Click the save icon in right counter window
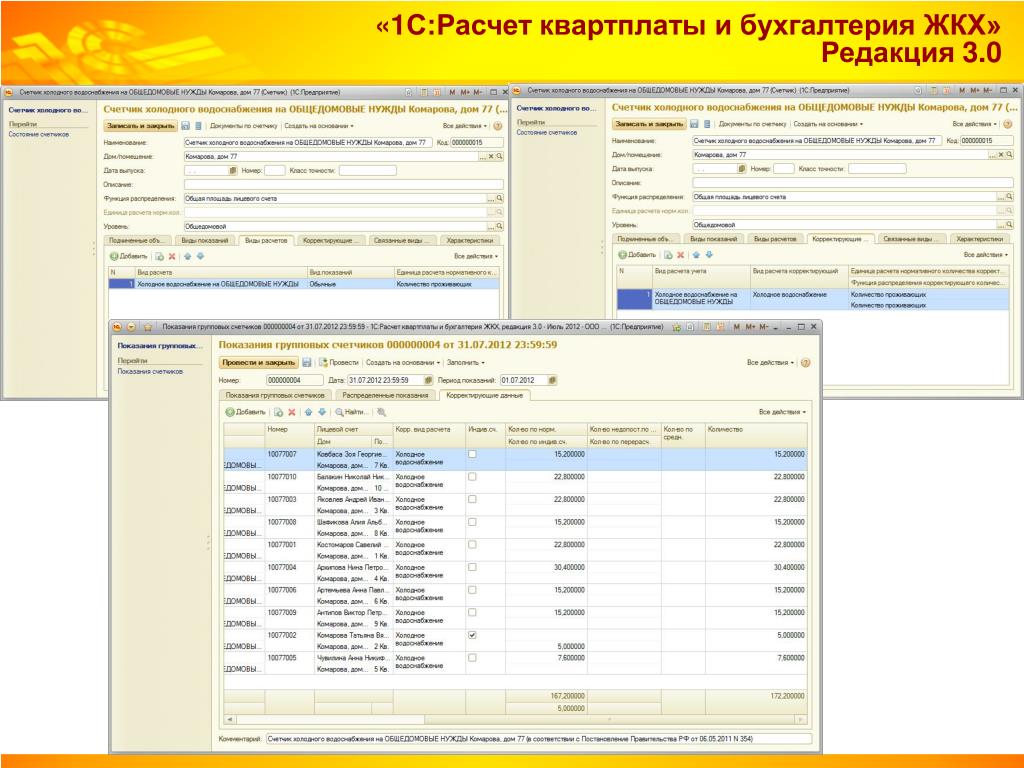Screen dimensions: 1024x768 point(694,123)
